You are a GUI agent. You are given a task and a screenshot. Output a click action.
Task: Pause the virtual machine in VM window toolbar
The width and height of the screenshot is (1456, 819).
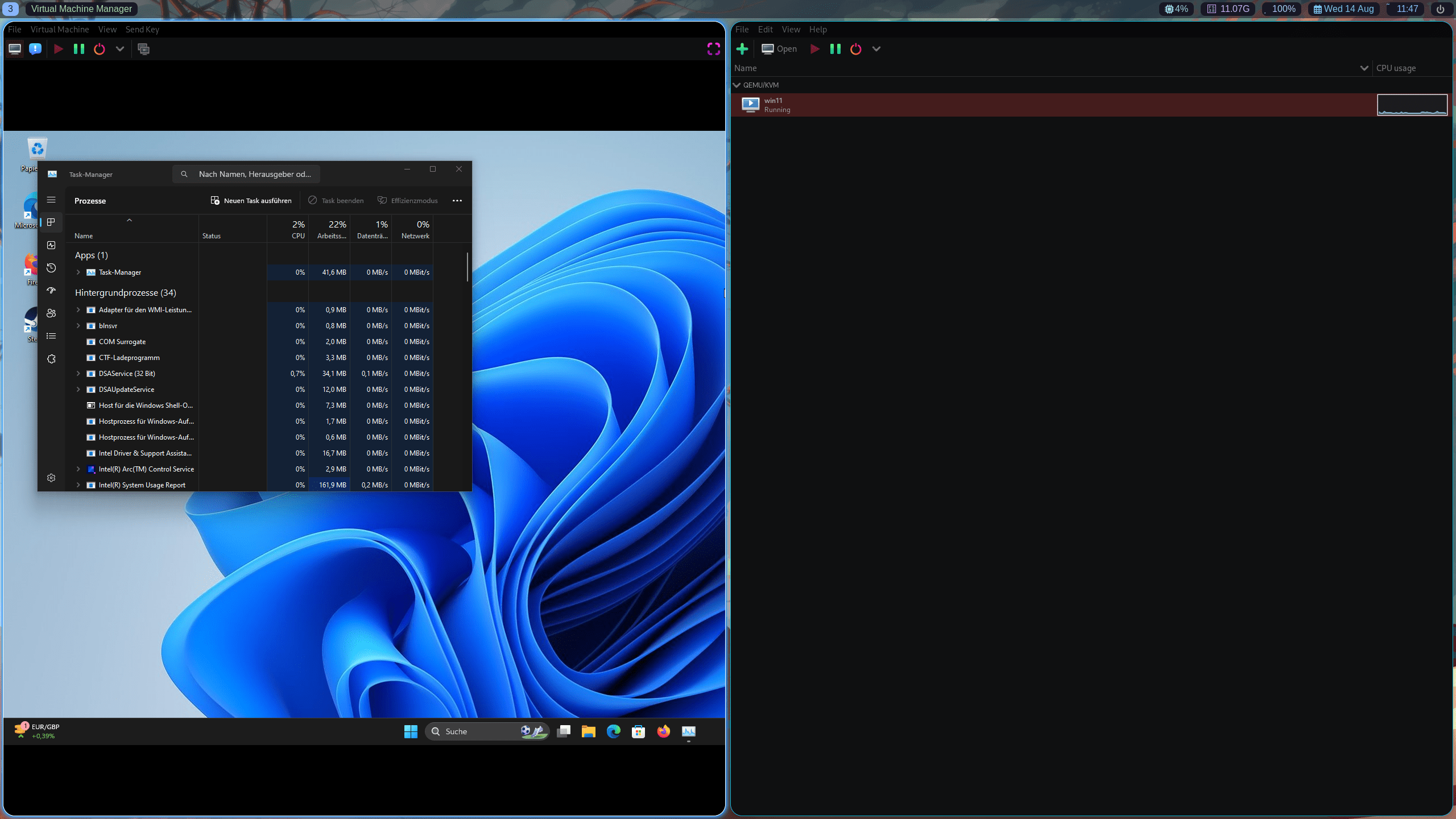79,49
